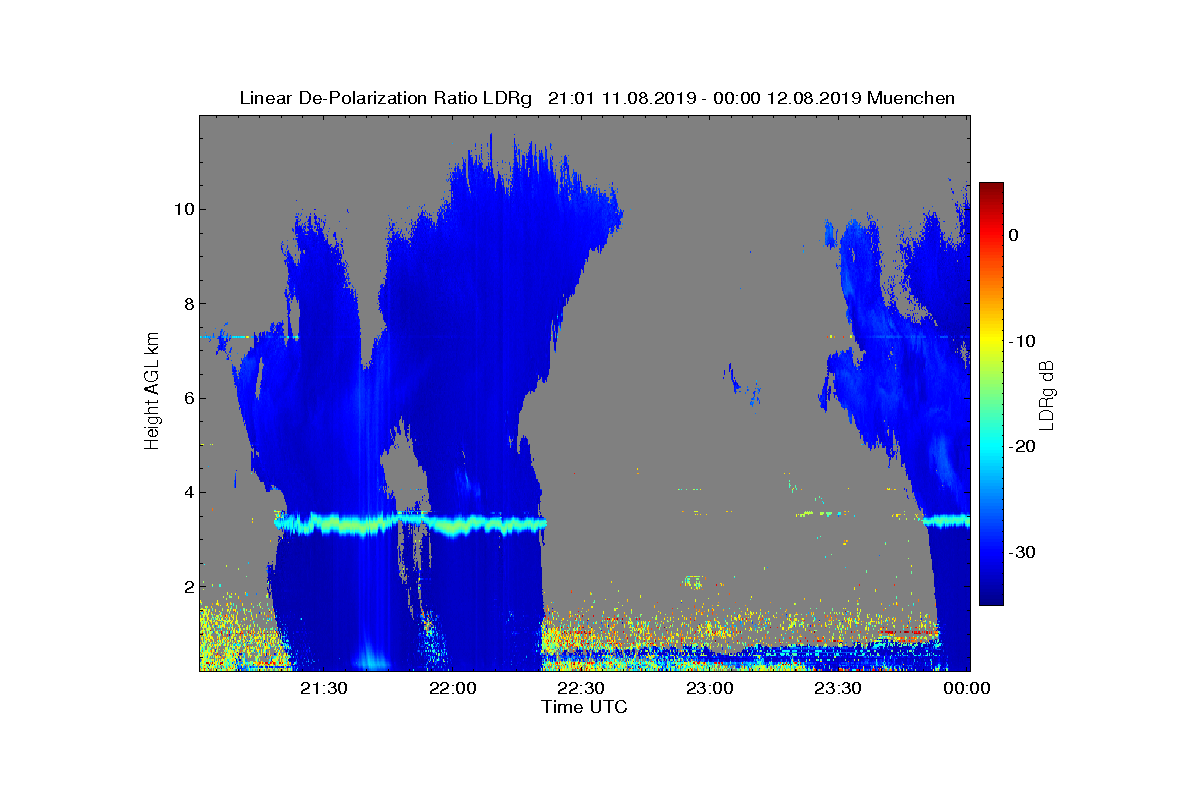Click the 'Time UTC' axis label
This screenshot has width=1200, height=800.
point(585,707)
